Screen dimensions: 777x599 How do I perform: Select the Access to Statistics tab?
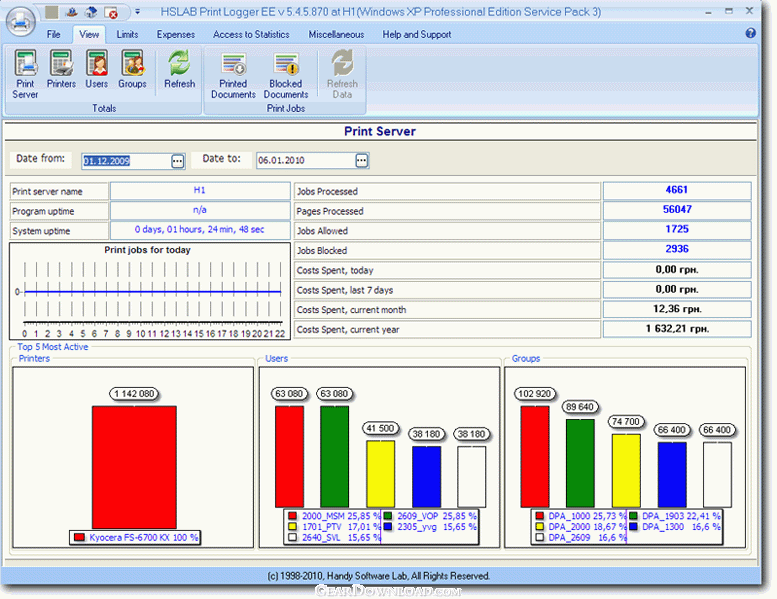pyautogui.click(x=251, y=34)
